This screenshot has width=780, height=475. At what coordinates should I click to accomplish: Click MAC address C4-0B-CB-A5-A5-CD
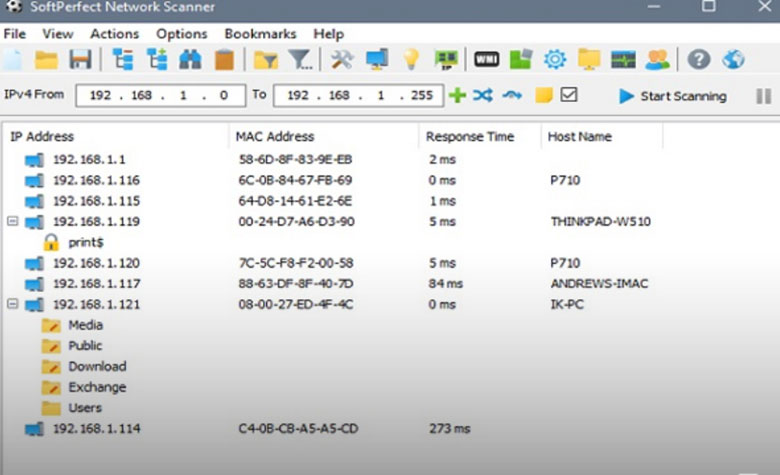pos(298,428)
